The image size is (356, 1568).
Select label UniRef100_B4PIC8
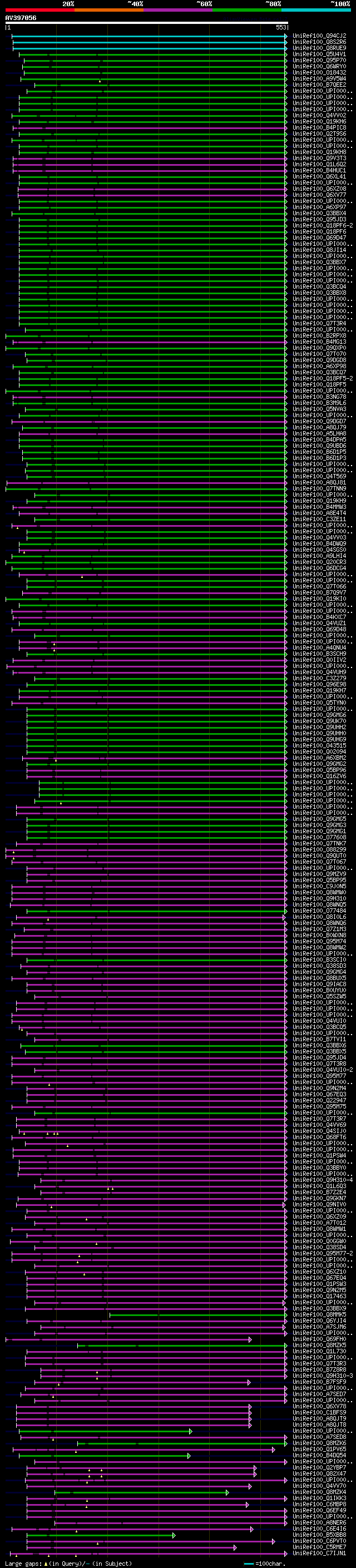(319, 128)
